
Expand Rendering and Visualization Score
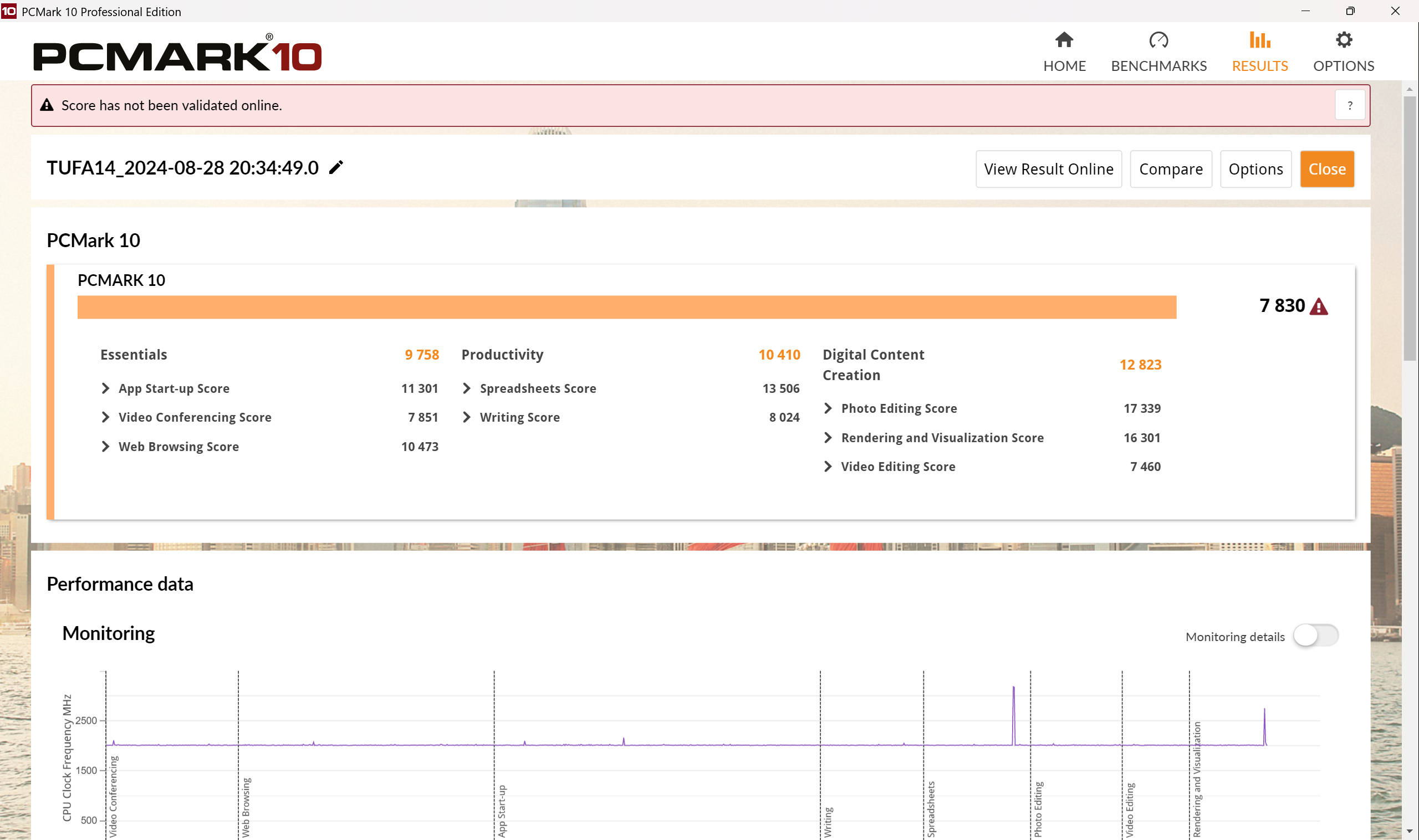(x=828, y=438)
